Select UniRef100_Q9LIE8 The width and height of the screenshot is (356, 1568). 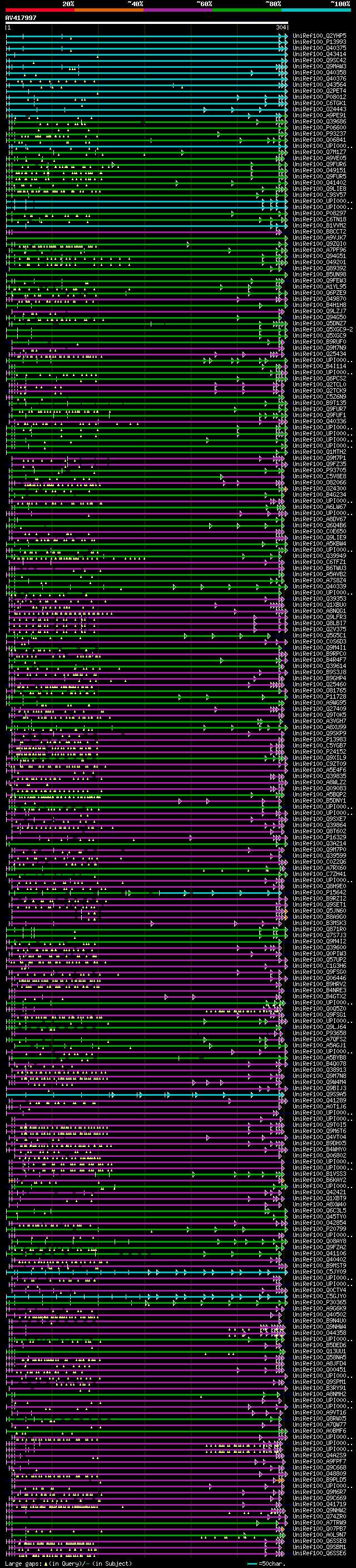coord(319,189)
